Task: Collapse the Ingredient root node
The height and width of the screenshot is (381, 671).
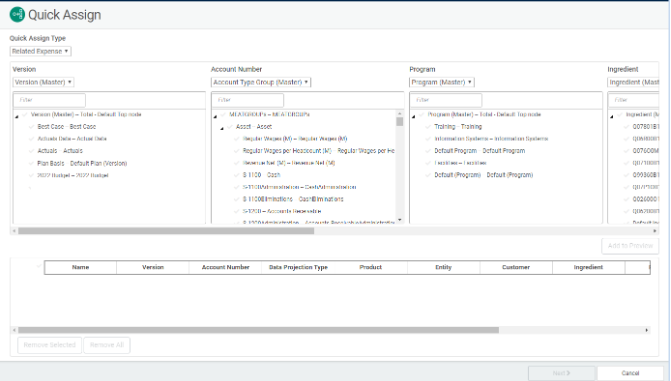Action: click(x=612, y=116)
